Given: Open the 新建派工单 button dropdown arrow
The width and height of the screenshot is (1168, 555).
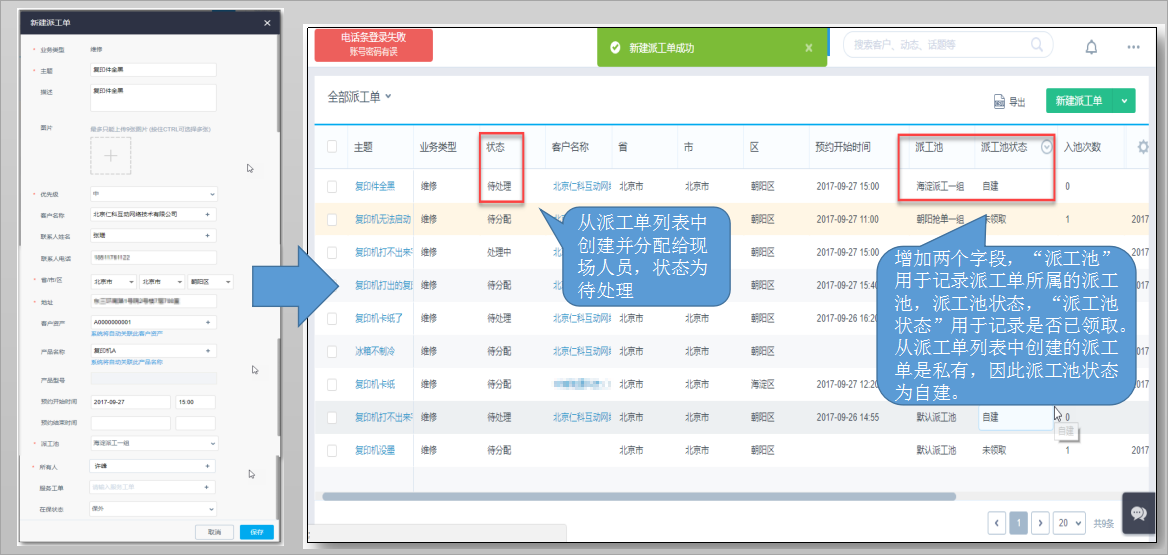Looking at the screenshot, I should 1125,101.
